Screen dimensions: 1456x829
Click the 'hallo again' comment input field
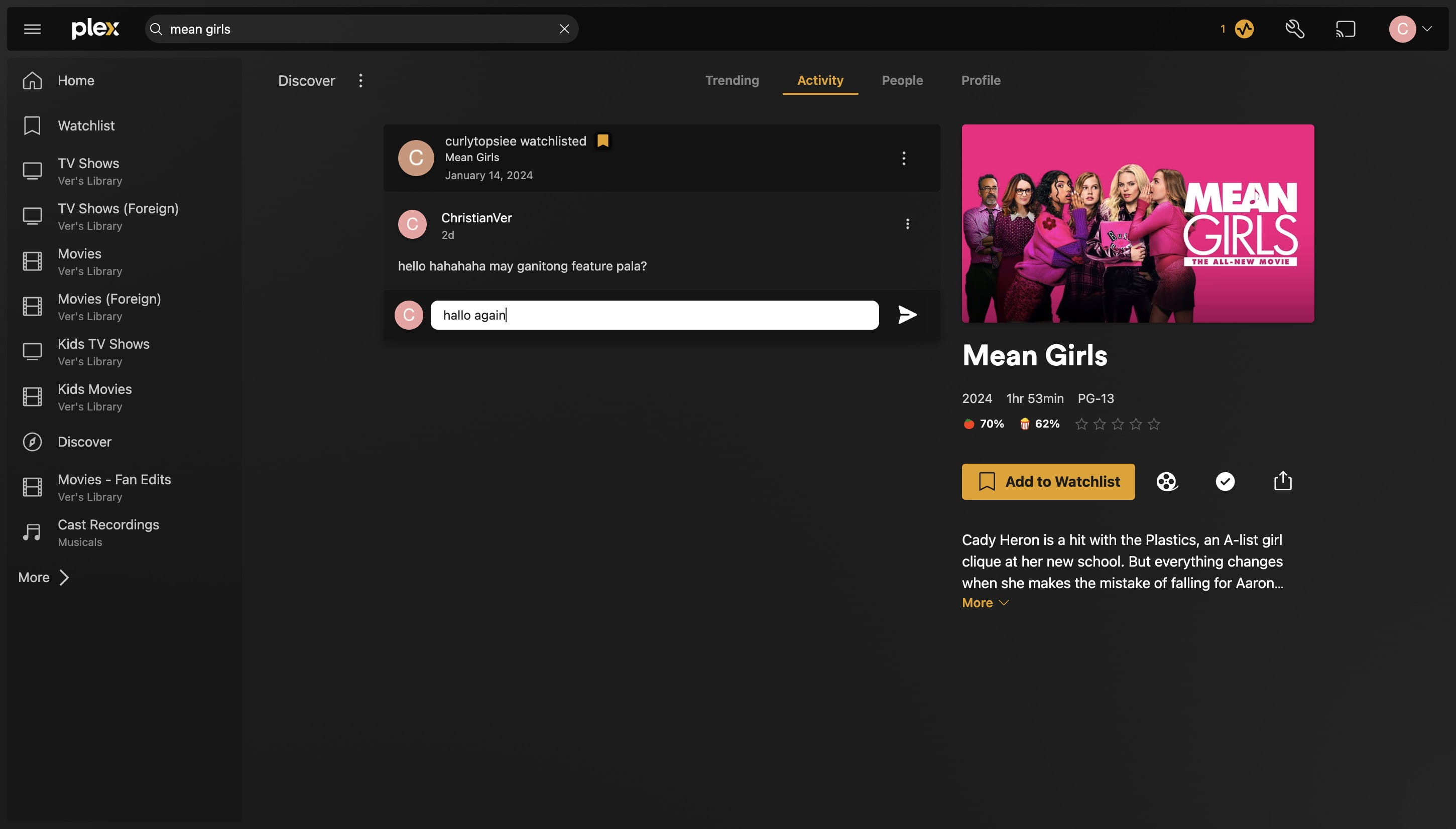(x=655, y=315)
